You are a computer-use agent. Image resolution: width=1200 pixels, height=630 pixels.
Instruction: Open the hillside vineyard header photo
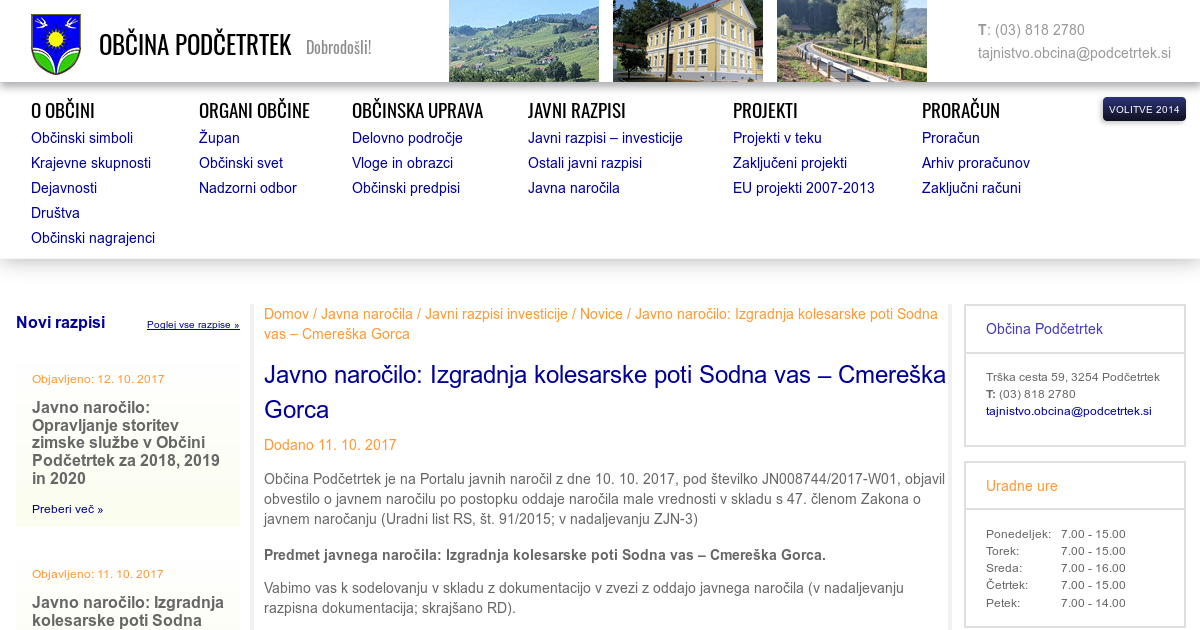coord(523,41)
